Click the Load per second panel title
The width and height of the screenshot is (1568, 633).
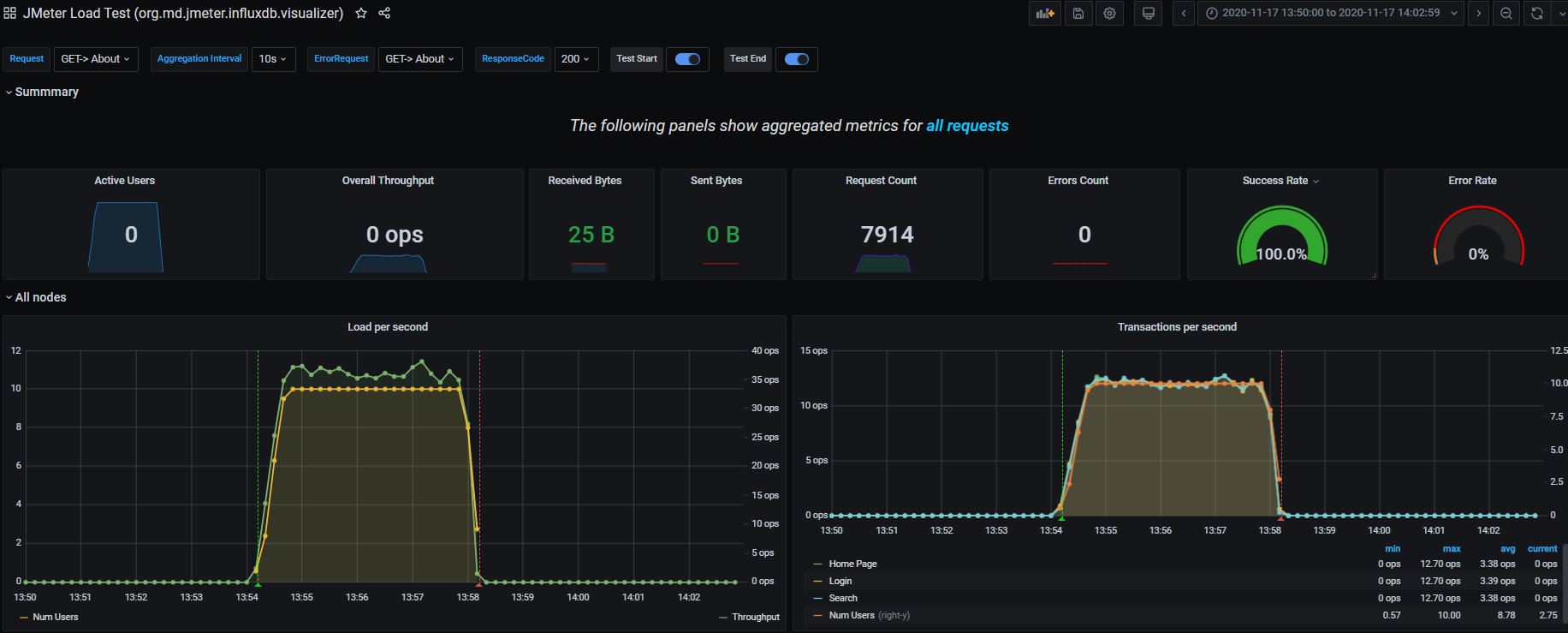click(x=388, y=327)
